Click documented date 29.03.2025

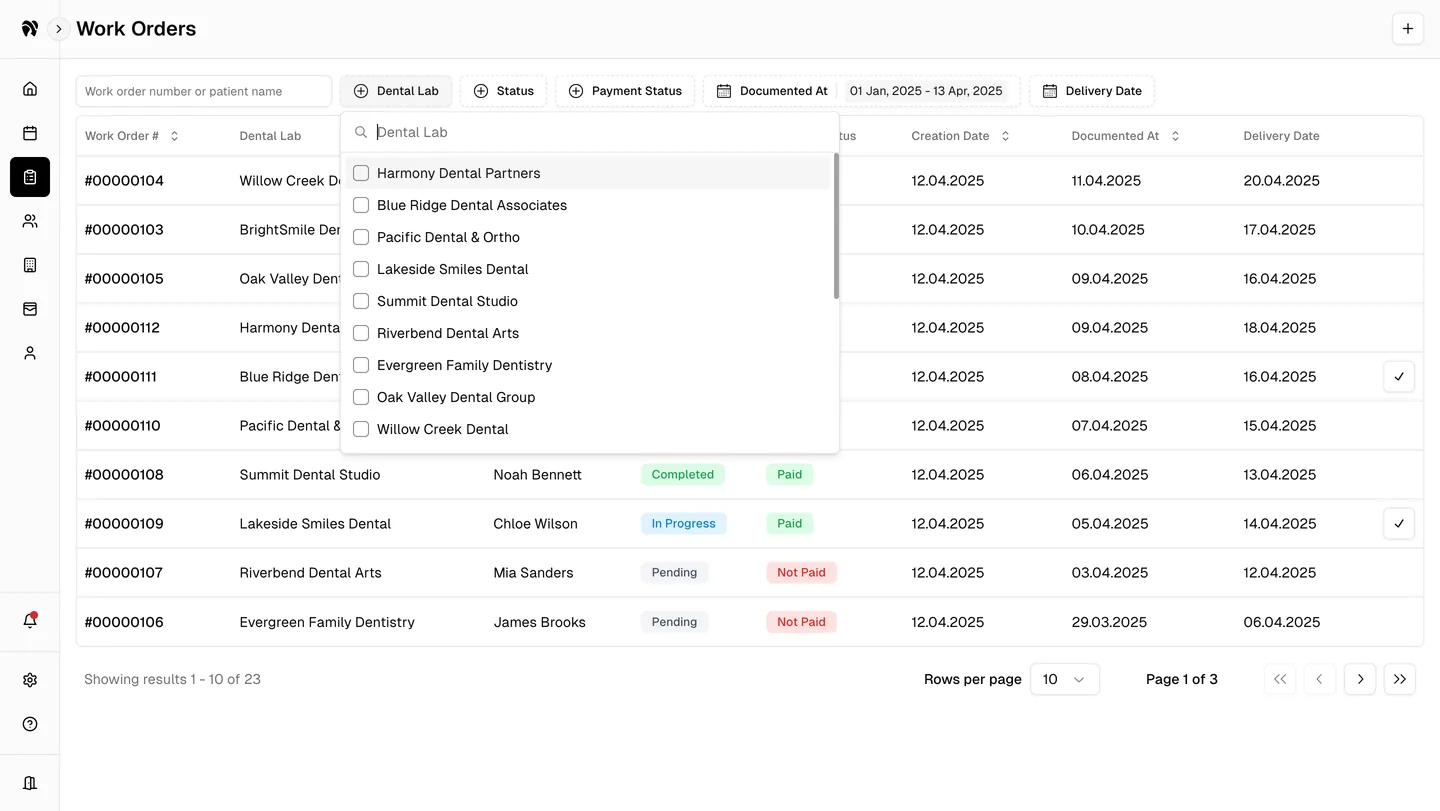1109,622
